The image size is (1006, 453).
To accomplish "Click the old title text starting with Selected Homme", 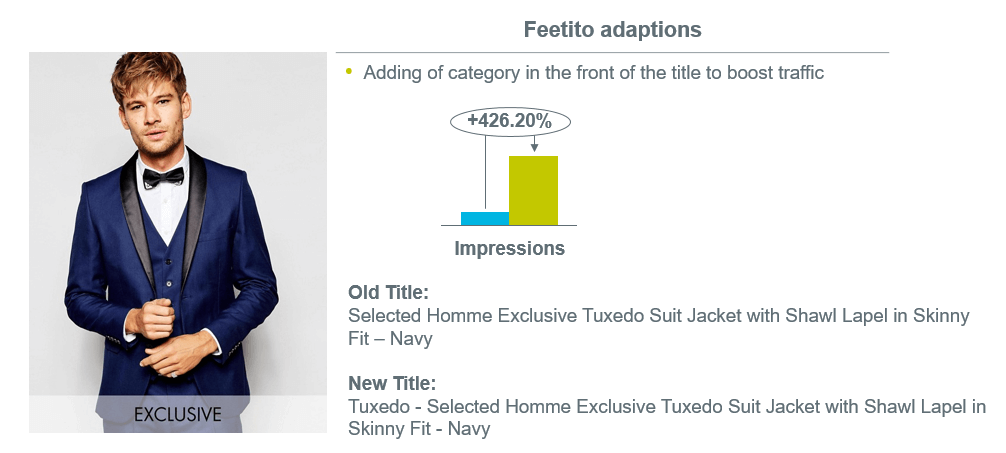I will [x=659, y=327].
